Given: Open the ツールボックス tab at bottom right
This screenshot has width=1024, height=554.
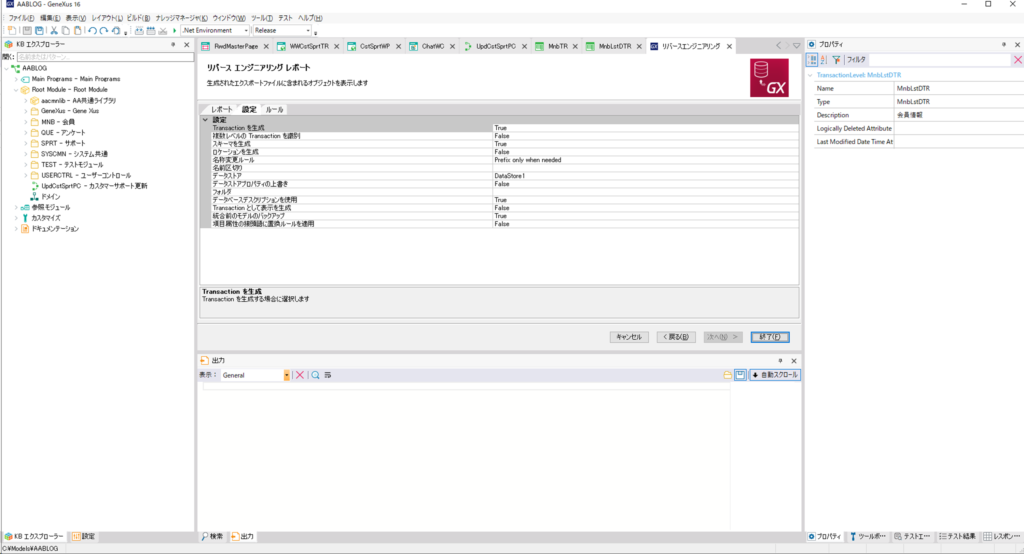Looking at the screenshot, I should coord(868,536).
